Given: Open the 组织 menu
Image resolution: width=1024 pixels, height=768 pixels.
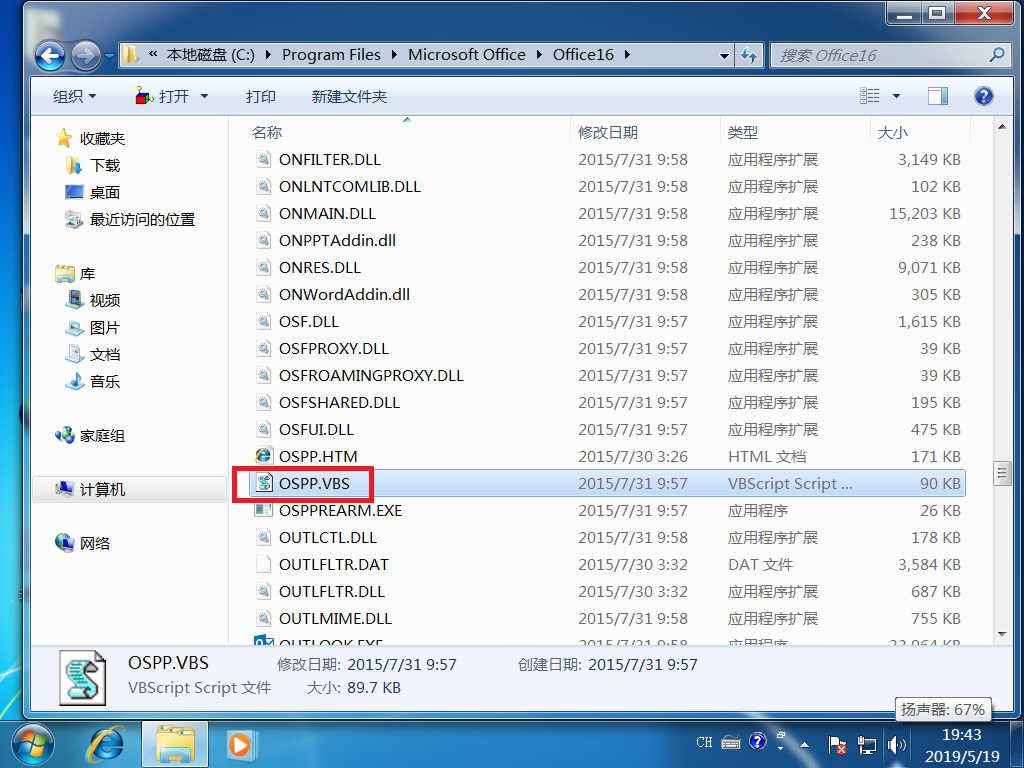Looking at the screenshot, I should pos(74,97).
